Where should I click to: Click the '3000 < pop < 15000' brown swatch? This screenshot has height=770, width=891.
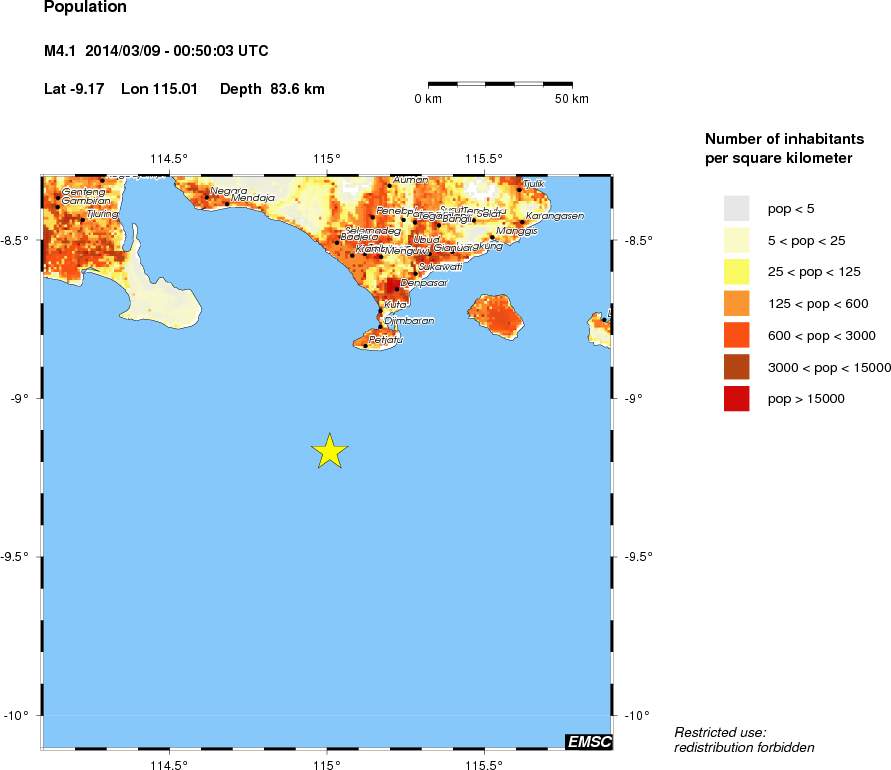point(736,367)
